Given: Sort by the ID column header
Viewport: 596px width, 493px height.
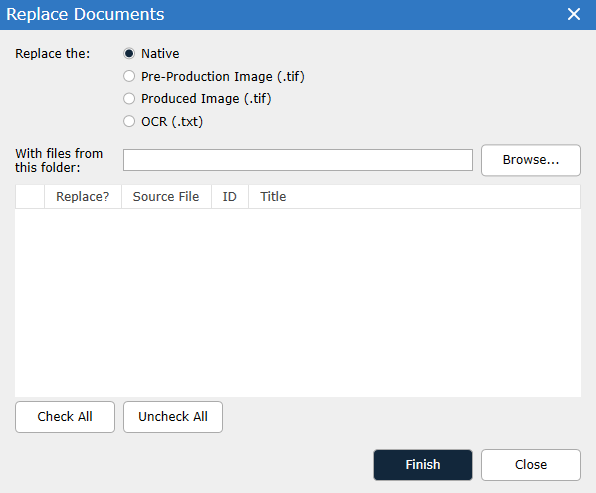Looking at the screenshot, I should (230, 197).
